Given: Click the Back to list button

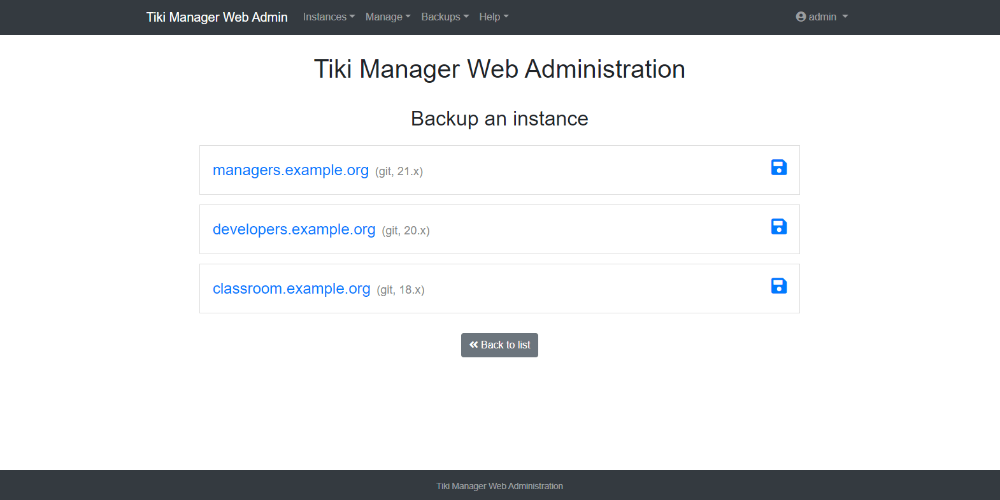Looking at the screenshot, I should (499, 345).
